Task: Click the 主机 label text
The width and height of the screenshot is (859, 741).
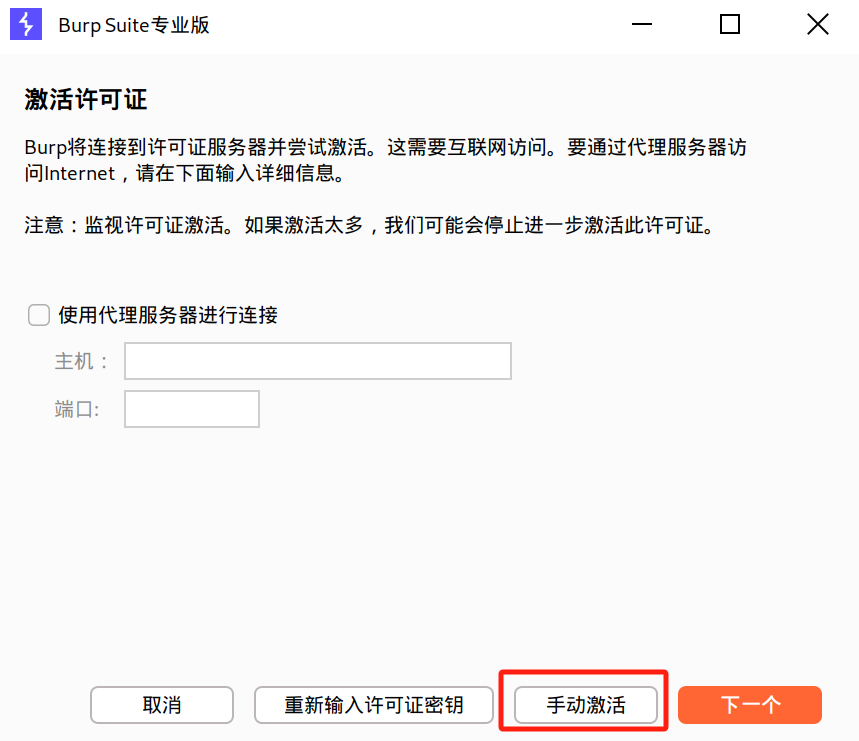Action: click(x=81, y=361)
